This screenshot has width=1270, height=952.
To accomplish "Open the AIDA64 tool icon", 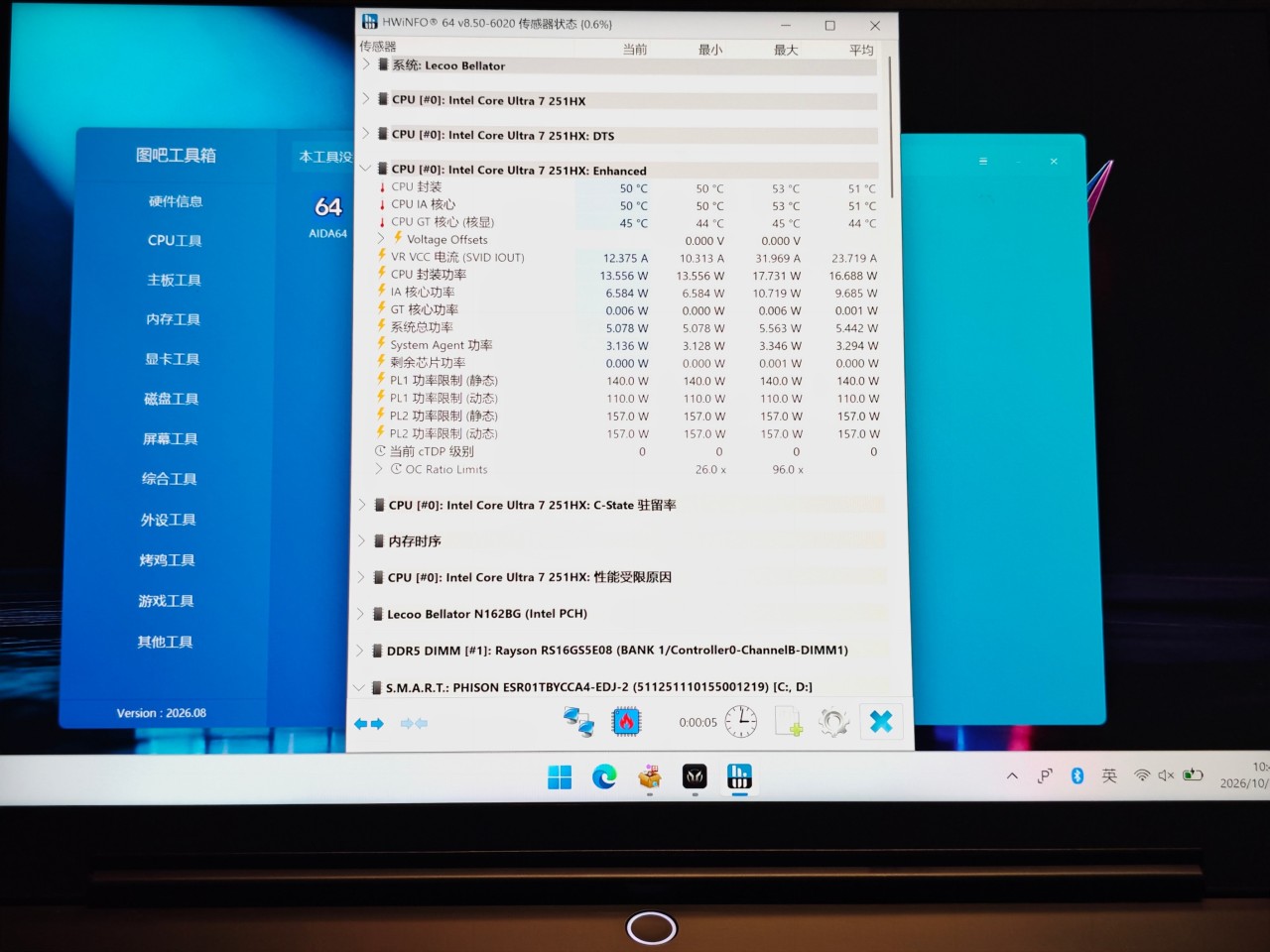I will tap(328, 214).
